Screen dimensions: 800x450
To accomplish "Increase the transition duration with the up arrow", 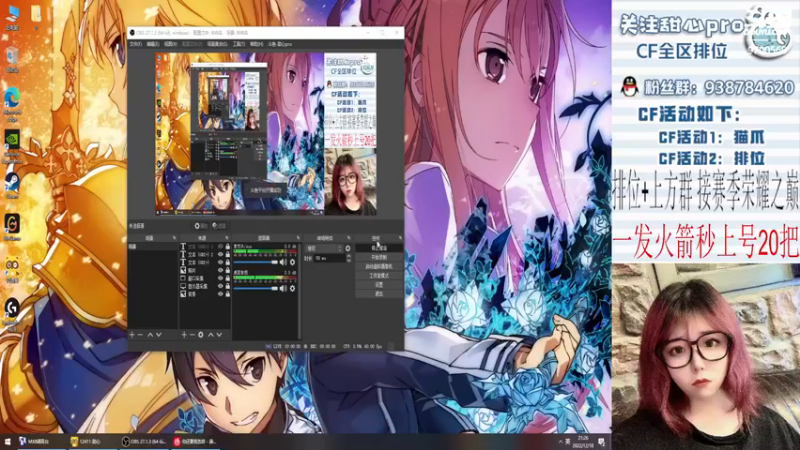I will coord(348,256).
